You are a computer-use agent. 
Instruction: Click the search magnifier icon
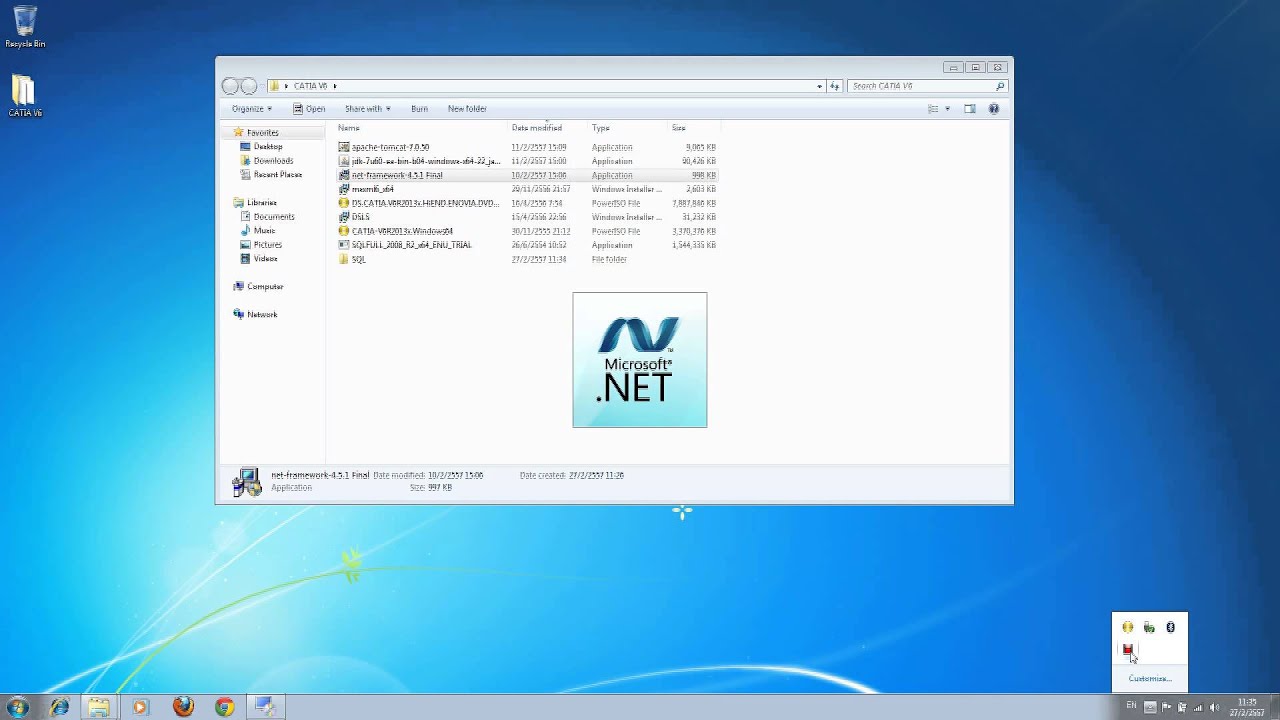click(x=999, y=86)
